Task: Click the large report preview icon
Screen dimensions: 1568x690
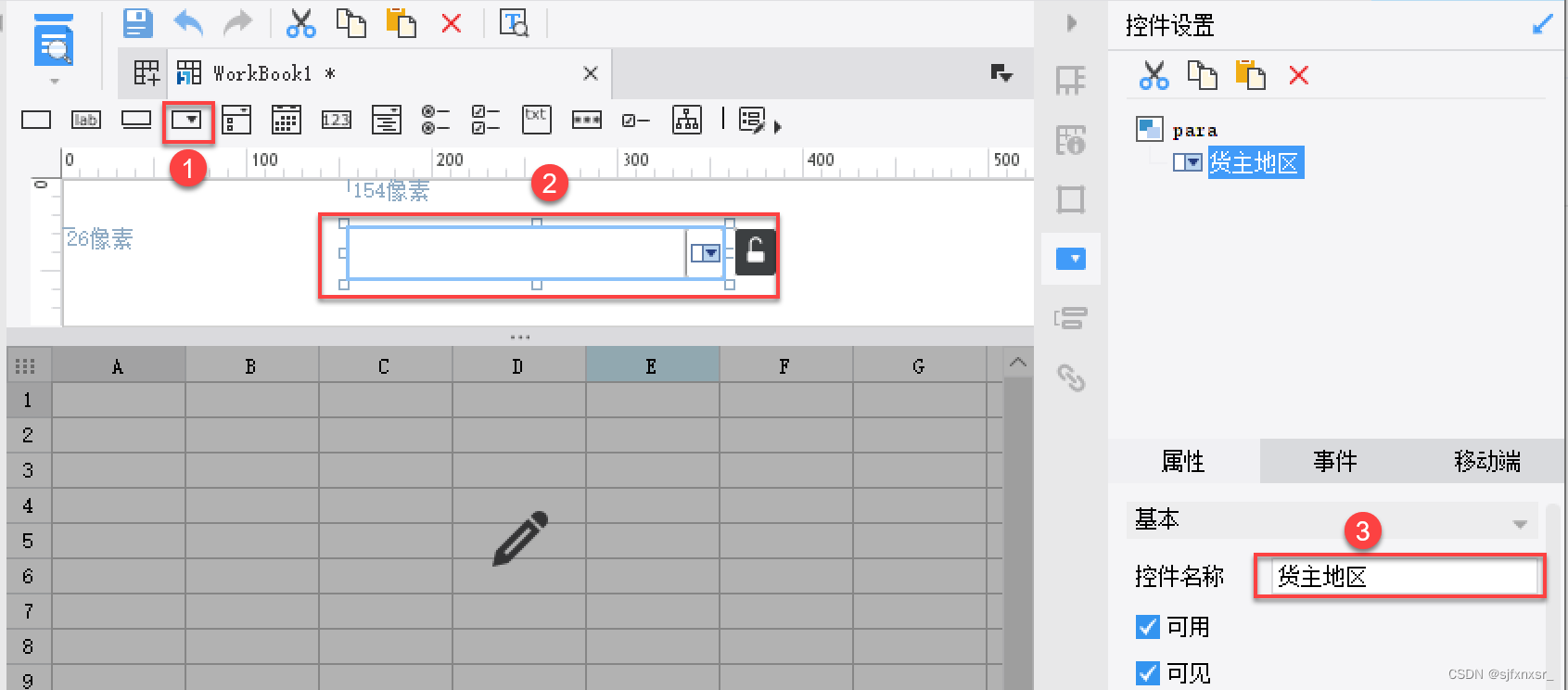Action: click(x=54, y=41)
